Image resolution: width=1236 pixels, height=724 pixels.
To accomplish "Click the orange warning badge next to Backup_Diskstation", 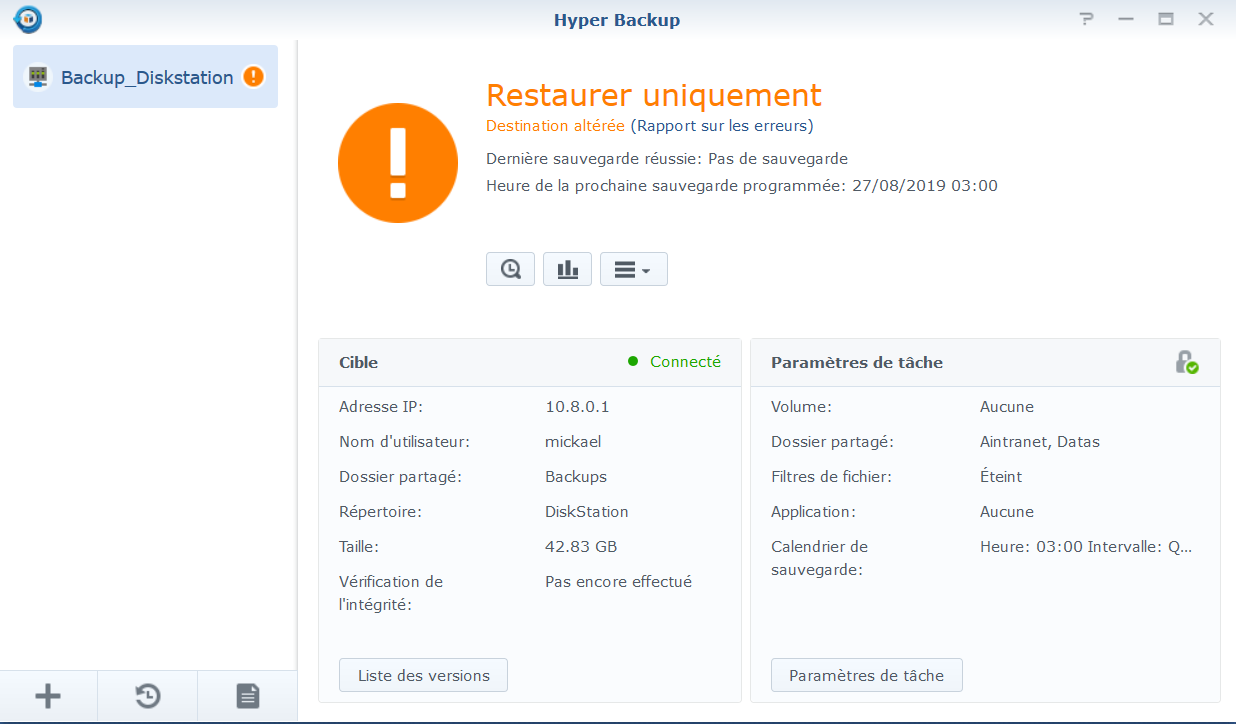I will tap(254, 76).
